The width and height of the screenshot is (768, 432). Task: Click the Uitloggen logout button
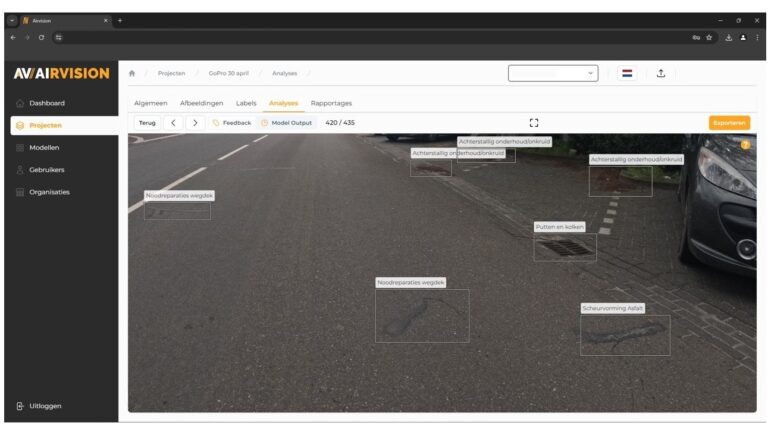[39, 406]
